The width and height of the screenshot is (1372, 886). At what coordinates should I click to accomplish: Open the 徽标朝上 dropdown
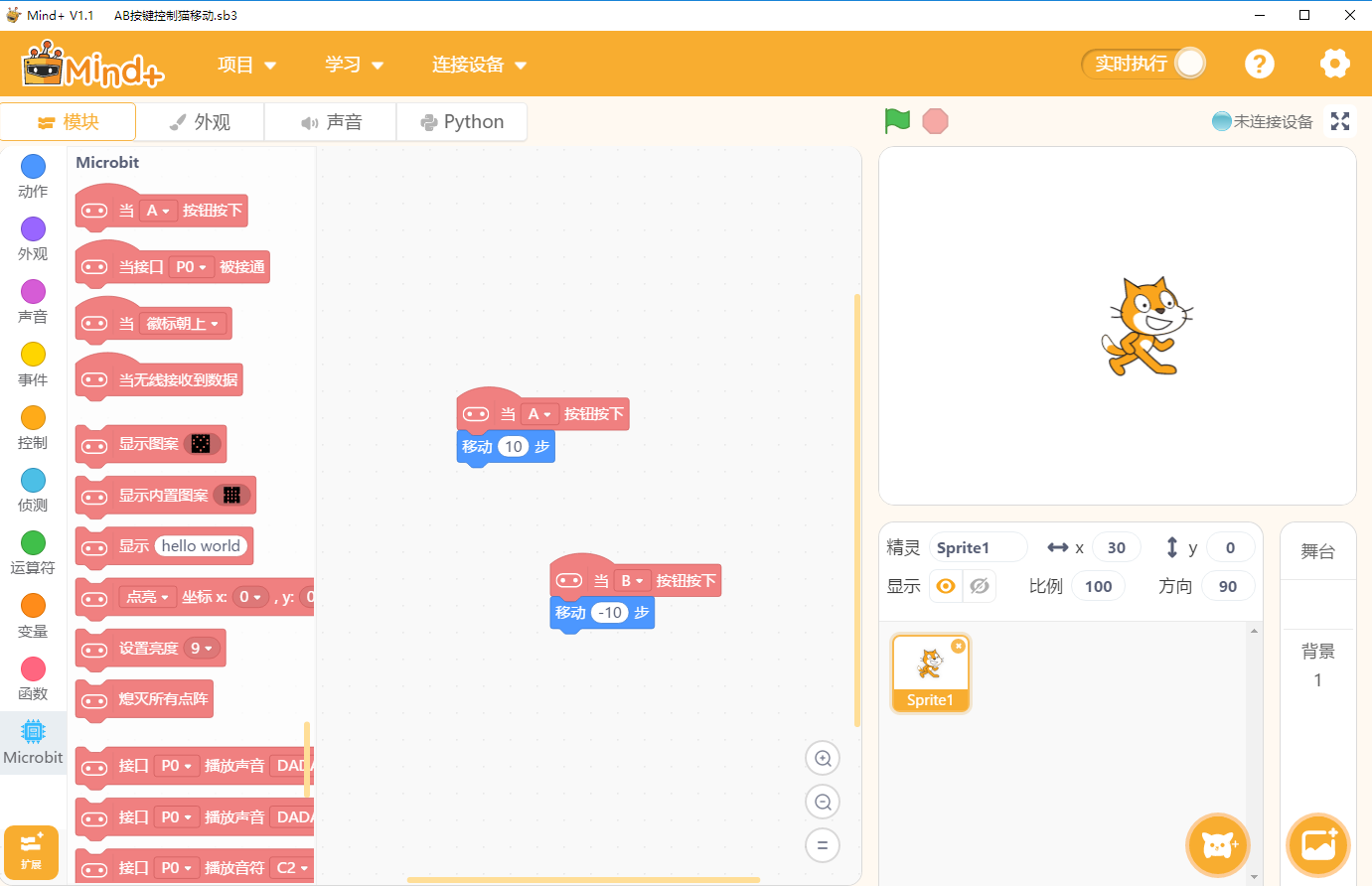coord(183,324)
